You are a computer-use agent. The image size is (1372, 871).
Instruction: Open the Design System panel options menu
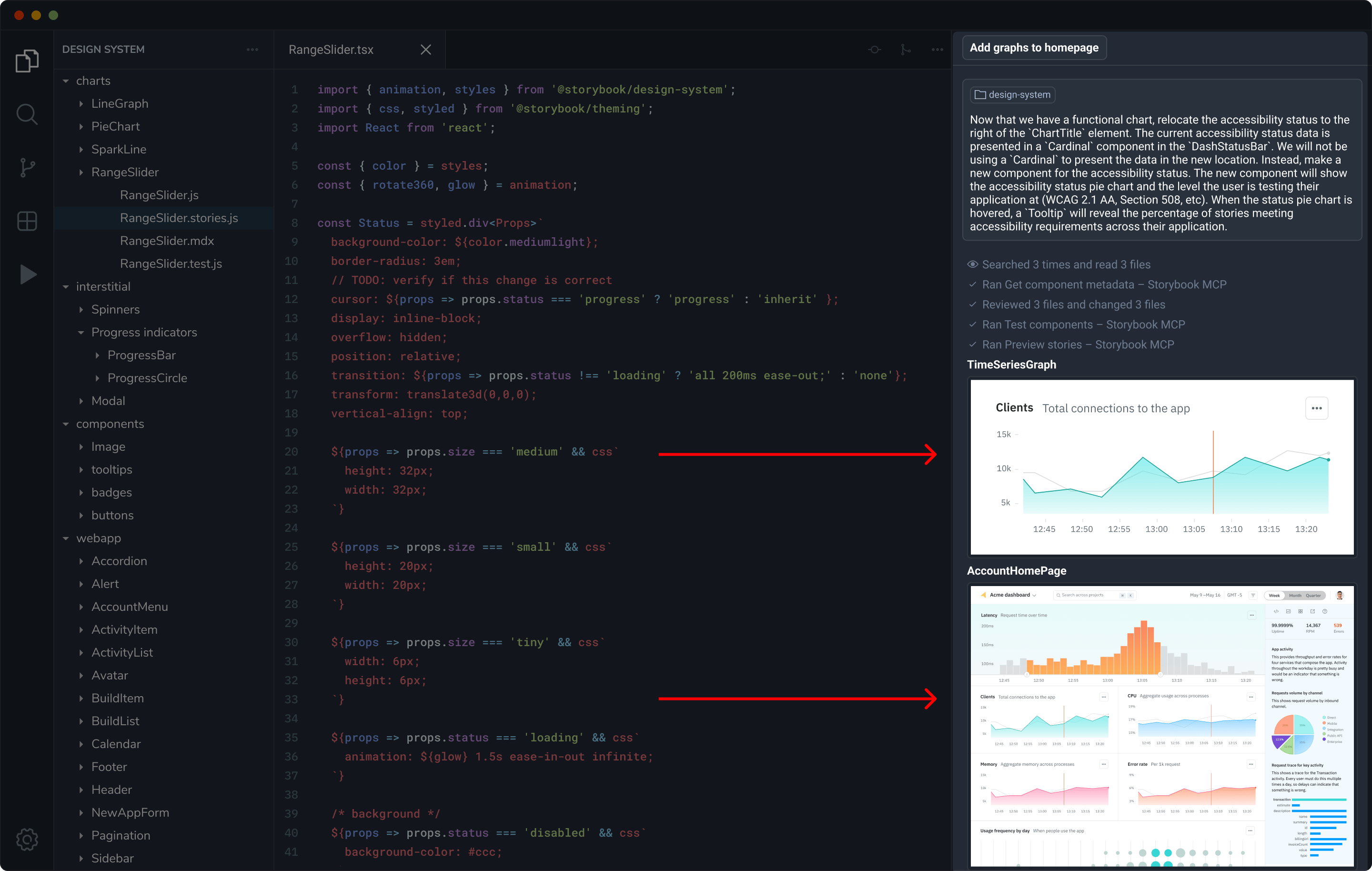coord(252,50)
